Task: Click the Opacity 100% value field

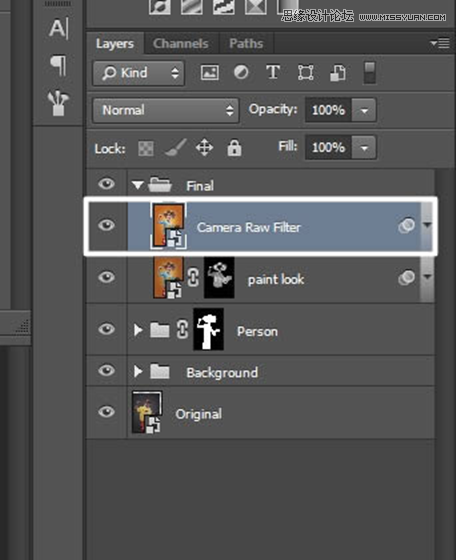Action: coord(329,110)
